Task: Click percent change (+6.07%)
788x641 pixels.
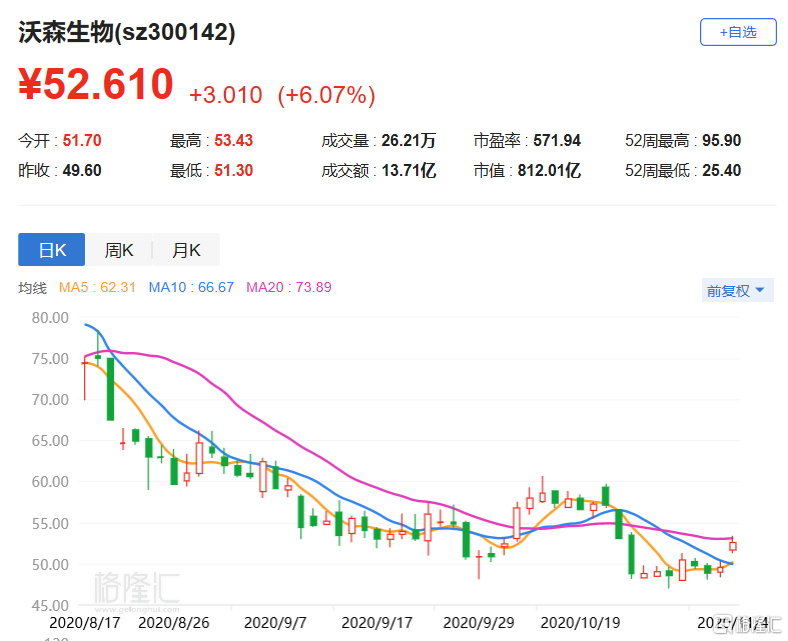Action: pyautogui.click(x=327, y=95)
